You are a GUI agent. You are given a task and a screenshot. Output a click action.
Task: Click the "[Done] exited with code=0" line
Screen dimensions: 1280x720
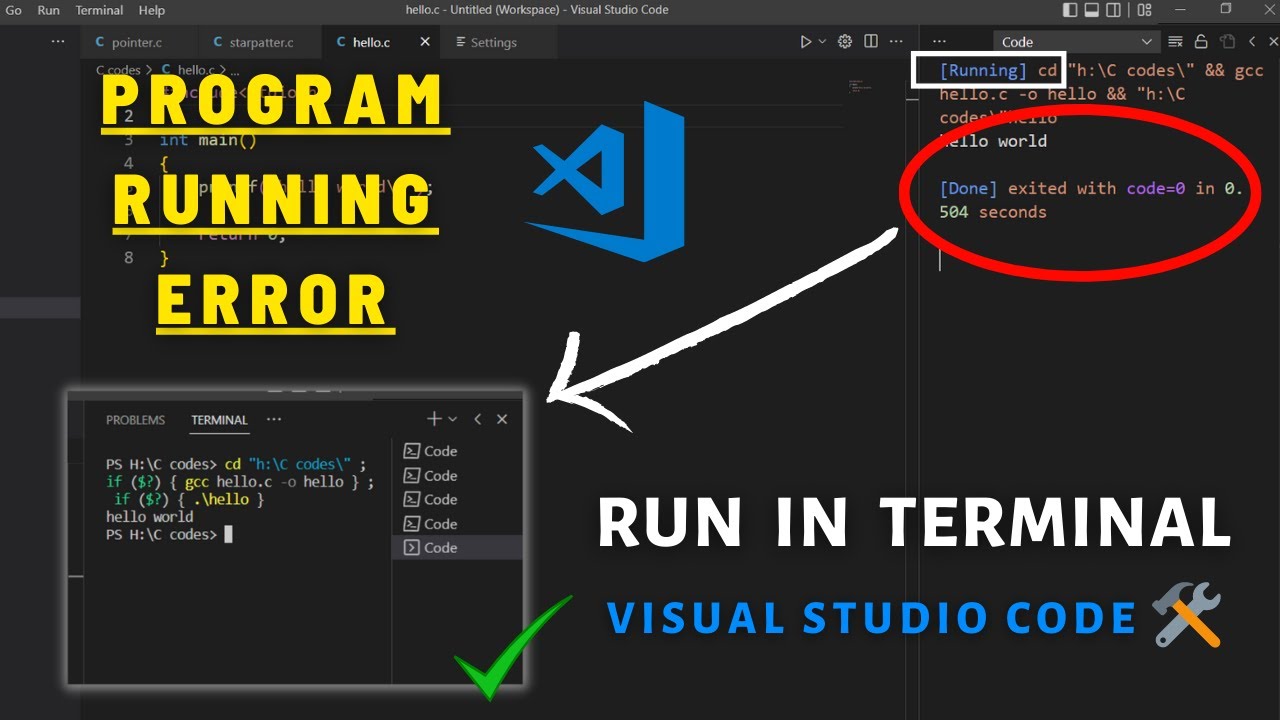[x=1063, y=188]
